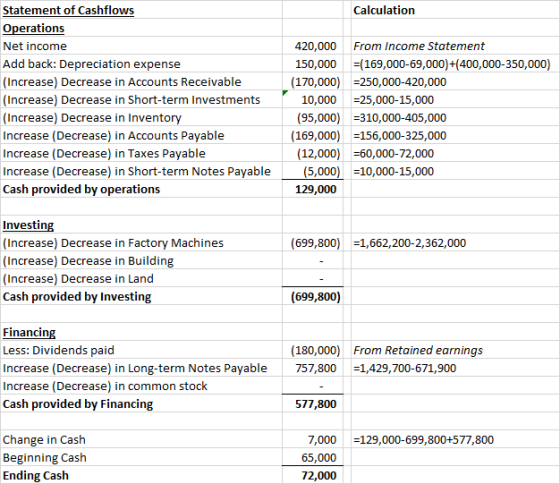Select Financing total 577,800
Image resolution: width=560 pixels, height=484 pixels.
click(315, 404)
